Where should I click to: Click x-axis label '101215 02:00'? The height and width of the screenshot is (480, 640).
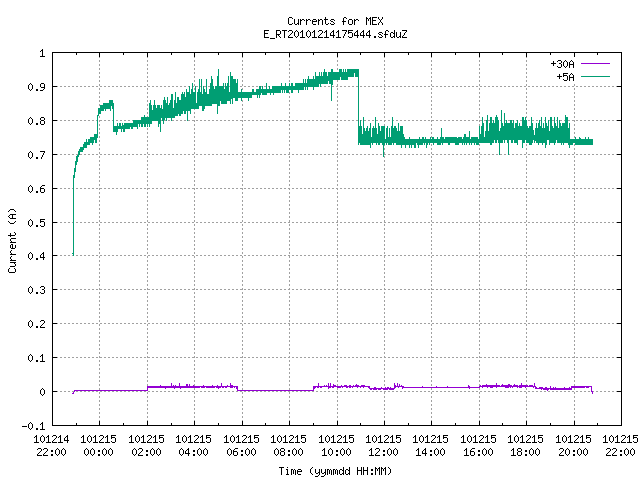click(146, 446)
